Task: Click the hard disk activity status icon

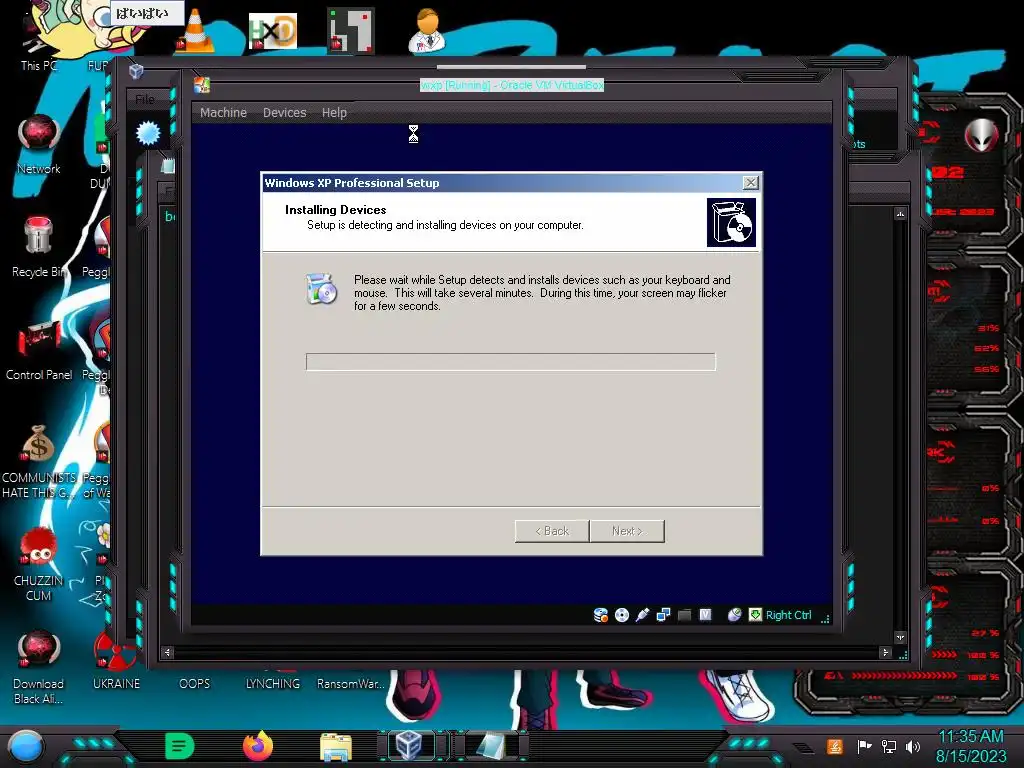Action: point(601,615)
